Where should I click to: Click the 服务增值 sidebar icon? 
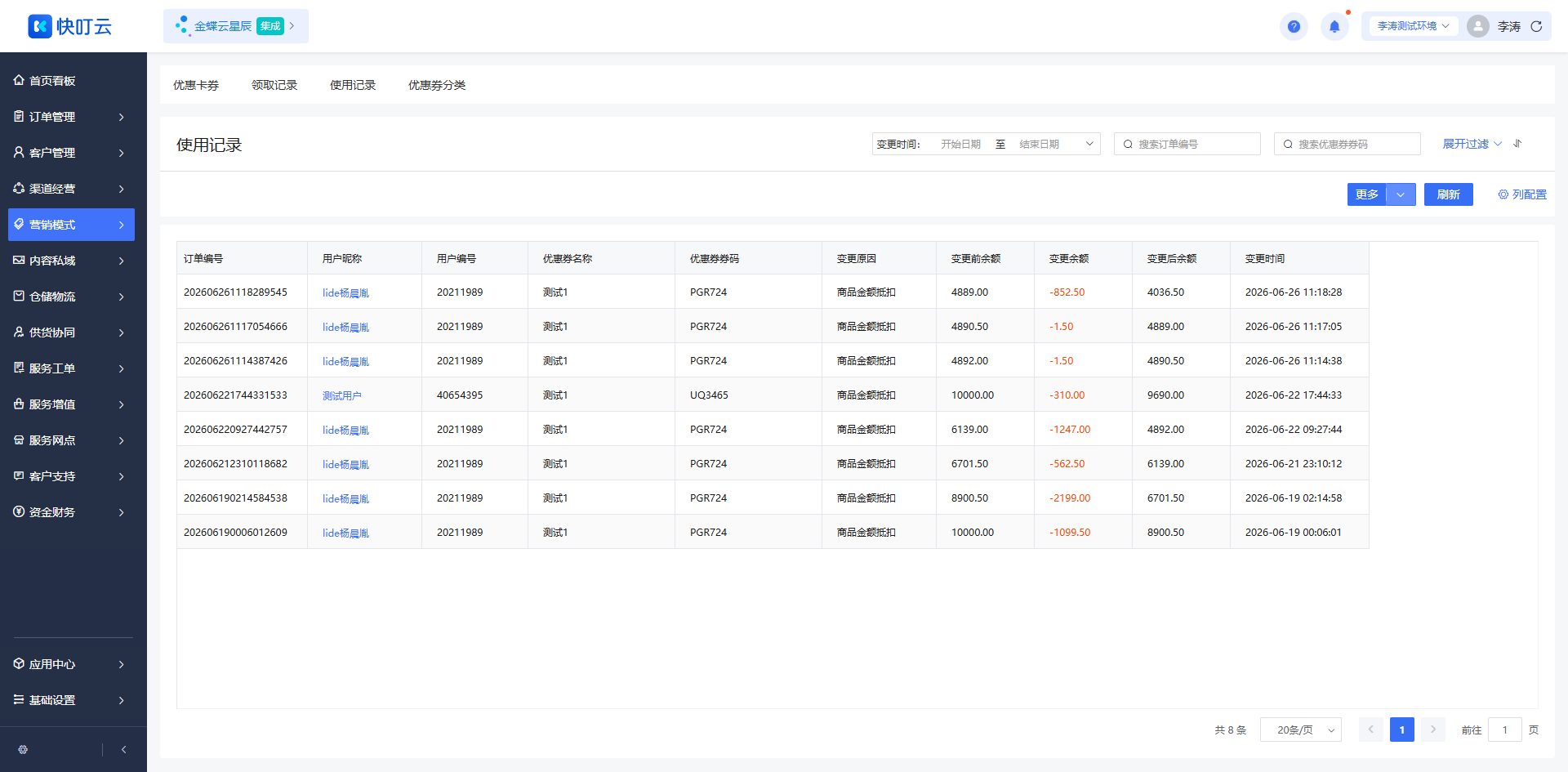pos(19,404)
